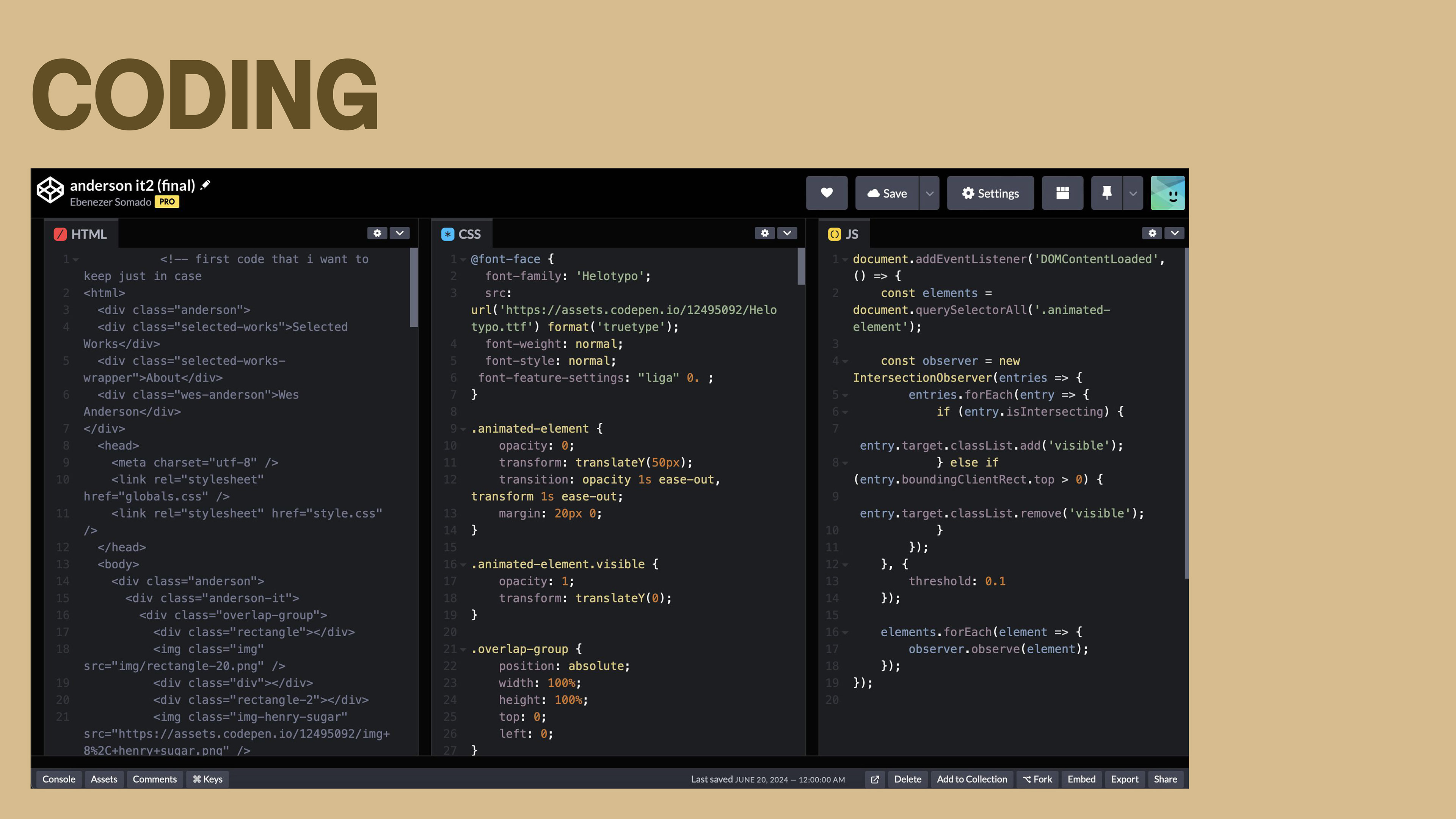
Task: Open the Console panel
Action: click(59, 780)
